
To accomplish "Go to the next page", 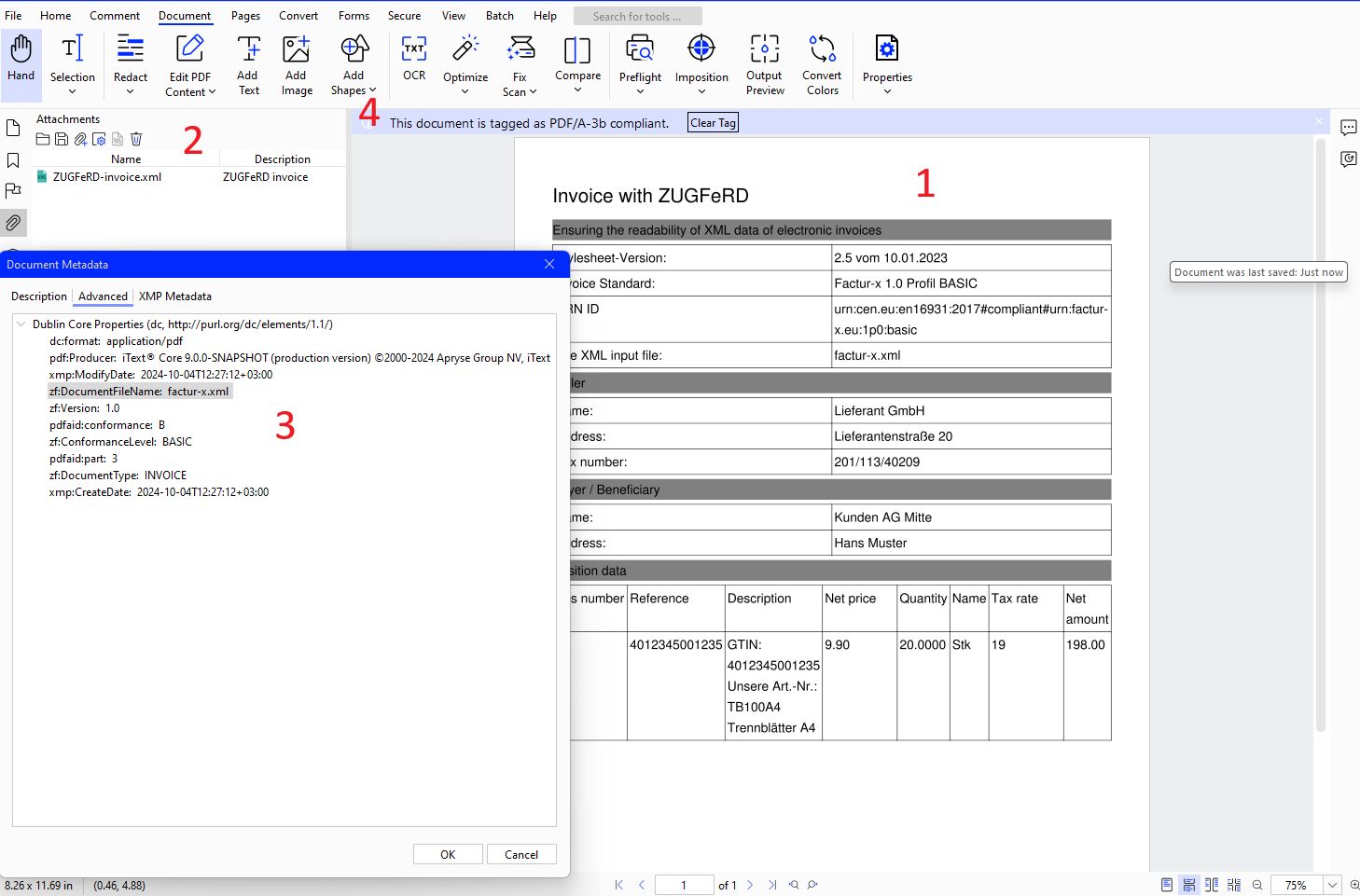I will (x=750, y=885).
